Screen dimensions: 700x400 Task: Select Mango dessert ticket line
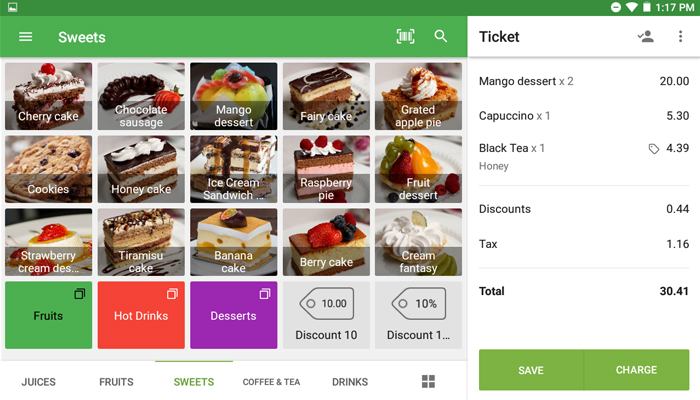[x=584, y=81]
